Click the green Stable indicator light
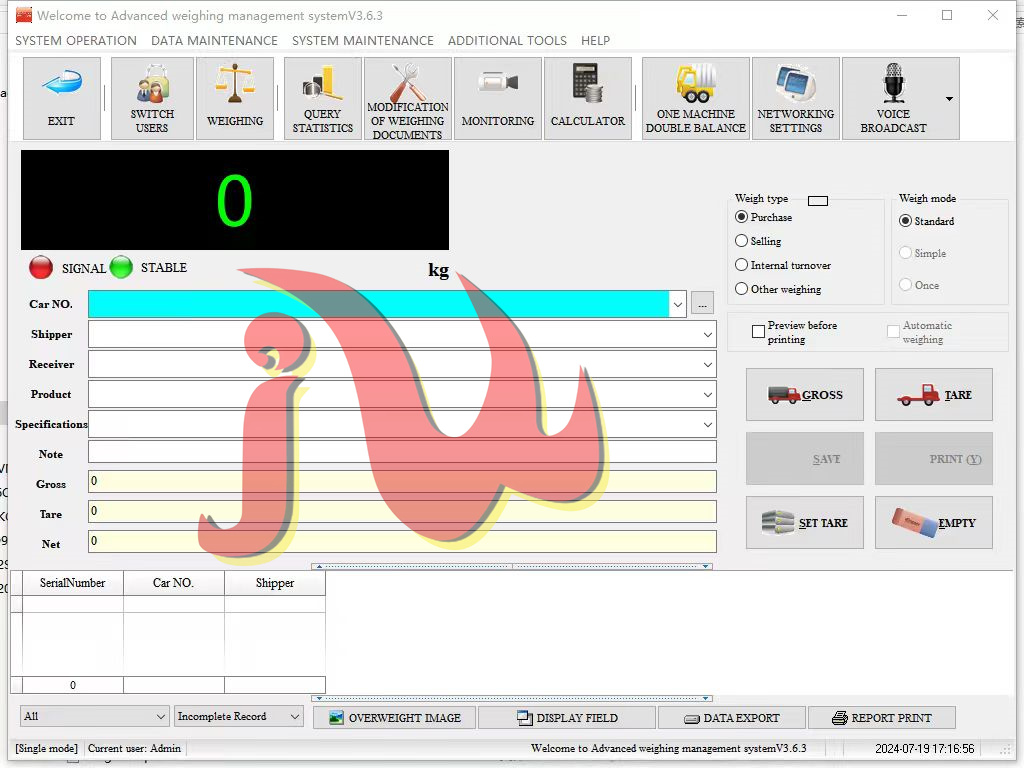Screen dimensions: 1024x768 [121, 267]
